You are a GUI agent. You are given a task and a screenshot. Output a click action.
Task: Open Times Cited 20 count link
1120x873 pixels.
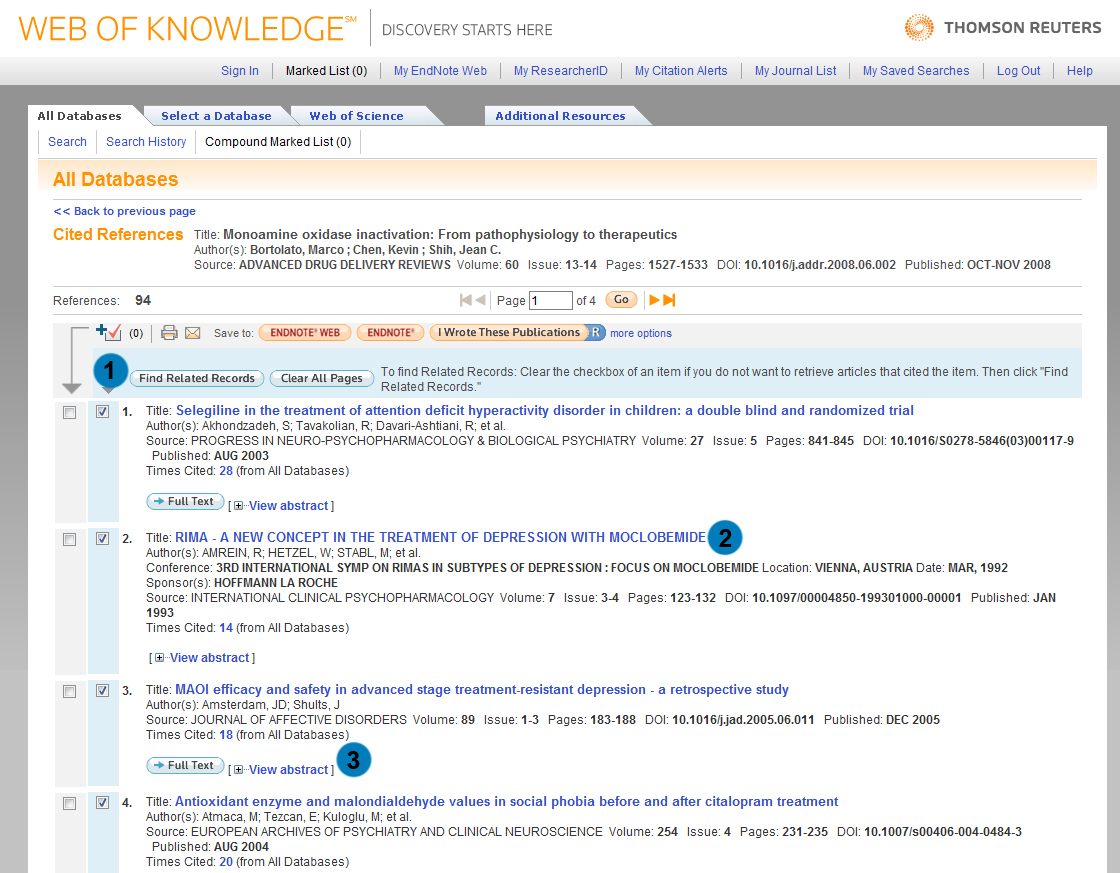click(x=226, y=862)
